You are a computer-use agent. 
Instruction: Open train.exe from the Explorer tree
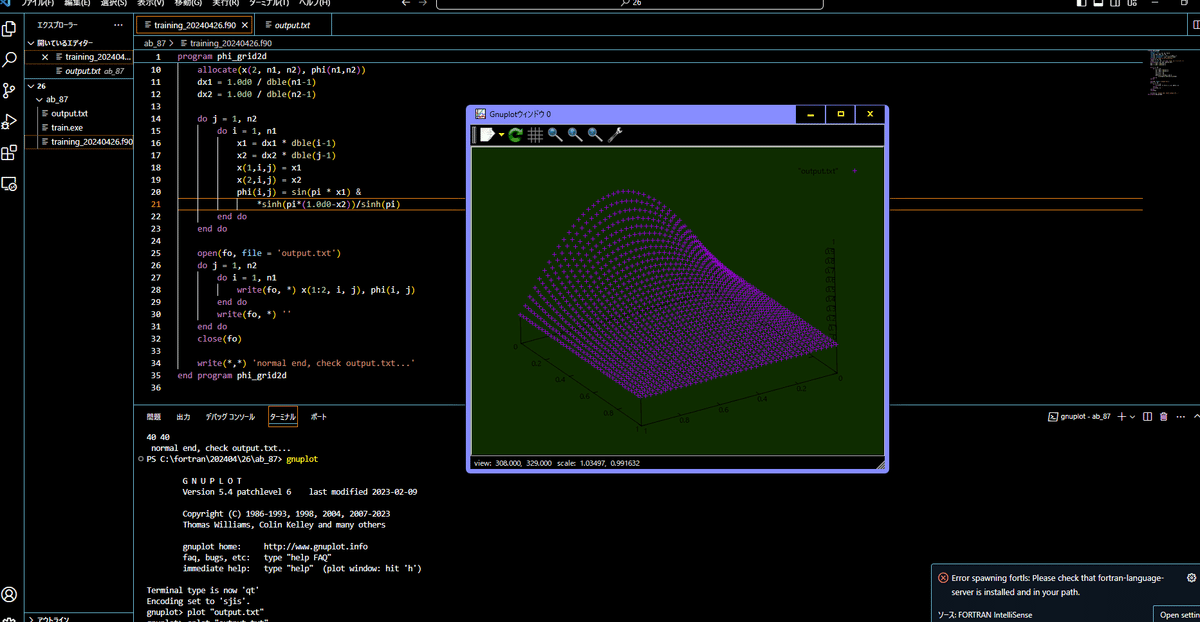click(x=66, y=127)
